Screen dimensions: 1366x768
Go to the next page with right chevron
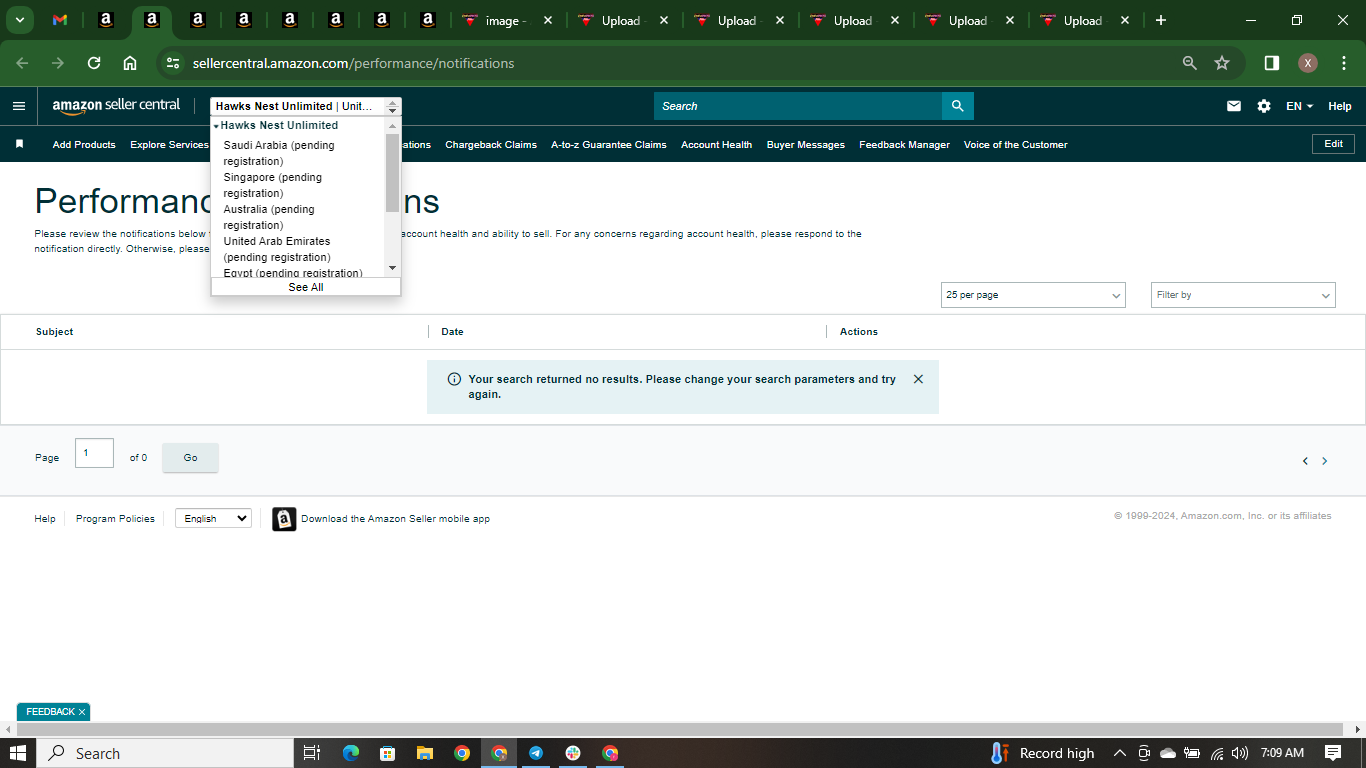(1325, 461)
